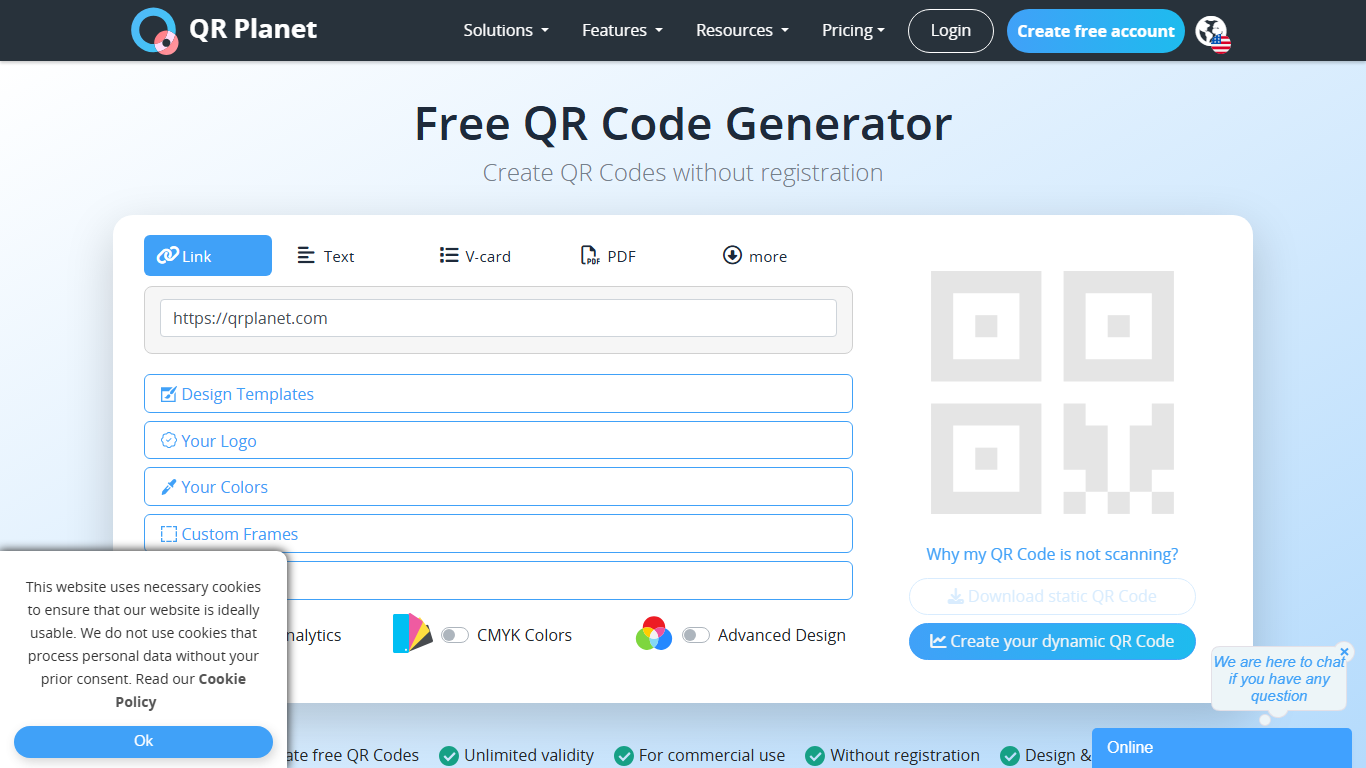Open the Pricing dropdown menu
Screen dimensions: 1366x768
[x=853, y=30]
